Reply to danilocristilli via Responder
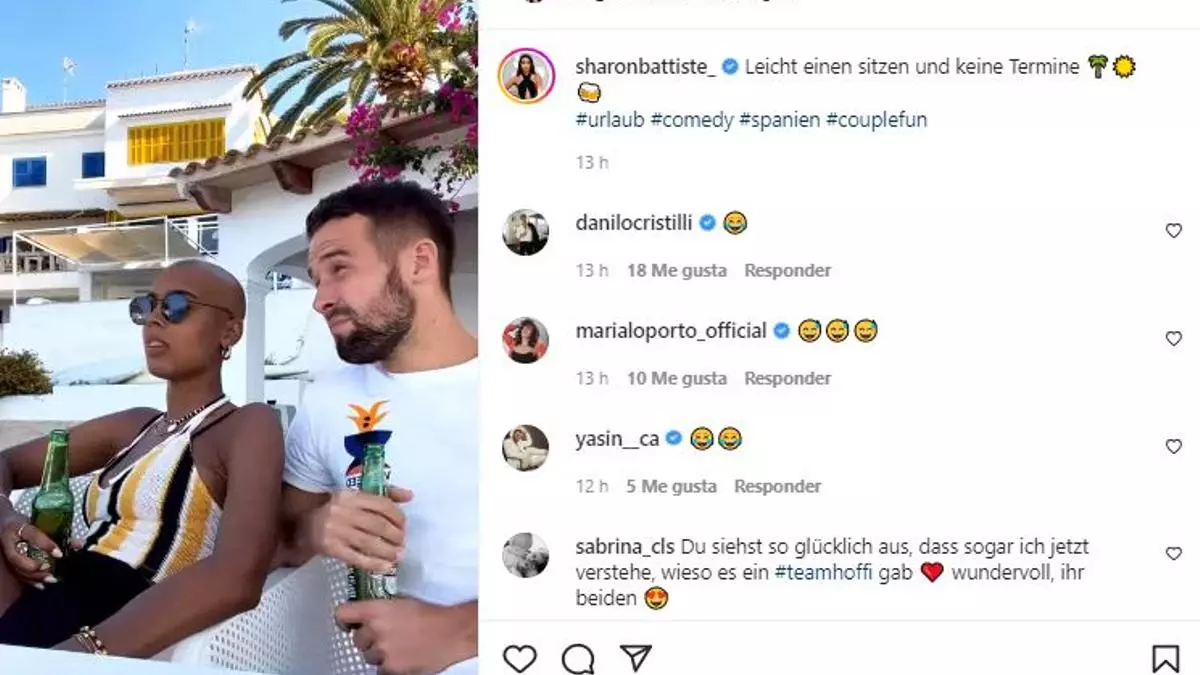This screenshot has width=1200, height=675. [x=788, y=270]
